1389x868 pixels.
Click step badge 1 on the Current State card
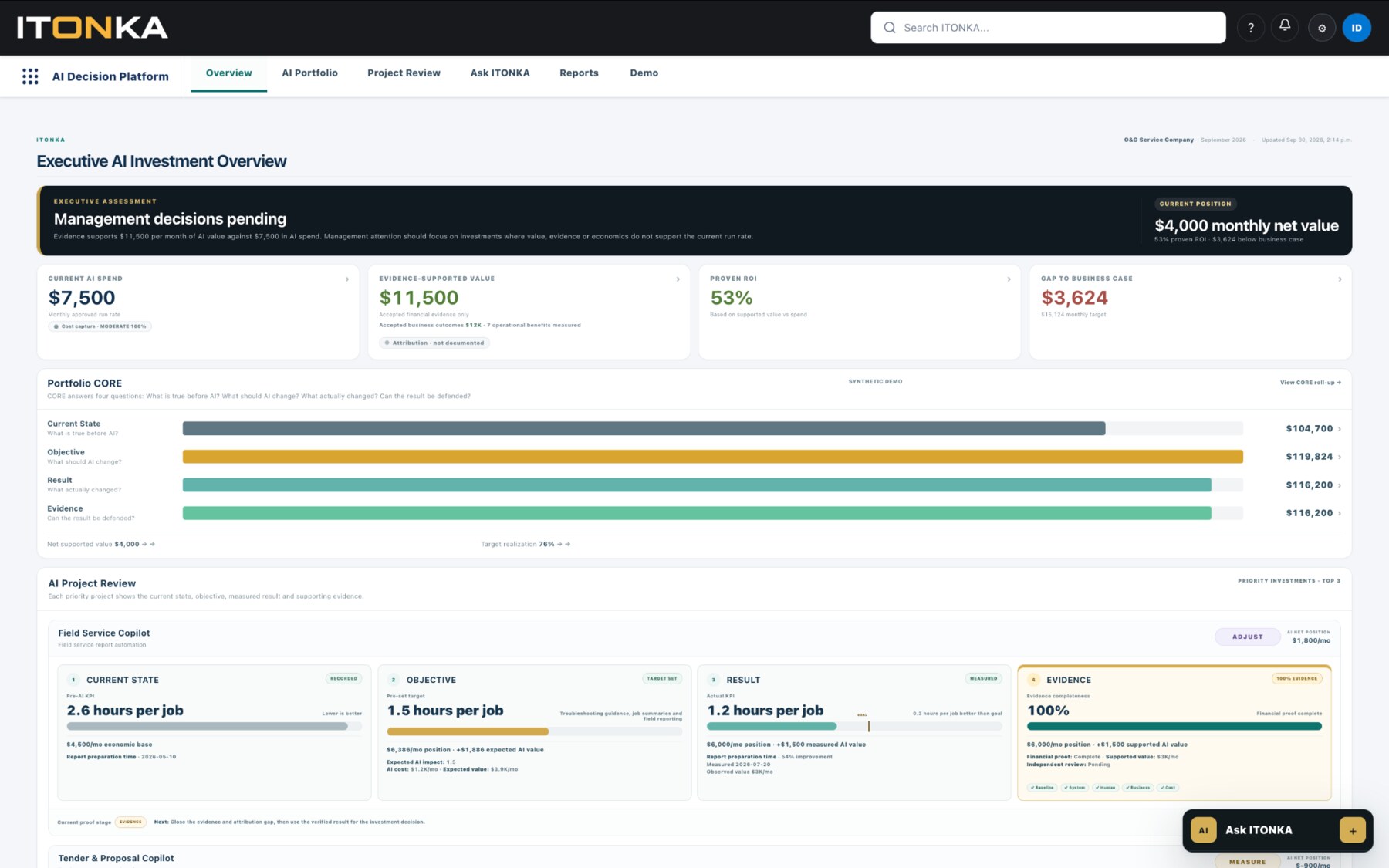click(x=73, y=680)
